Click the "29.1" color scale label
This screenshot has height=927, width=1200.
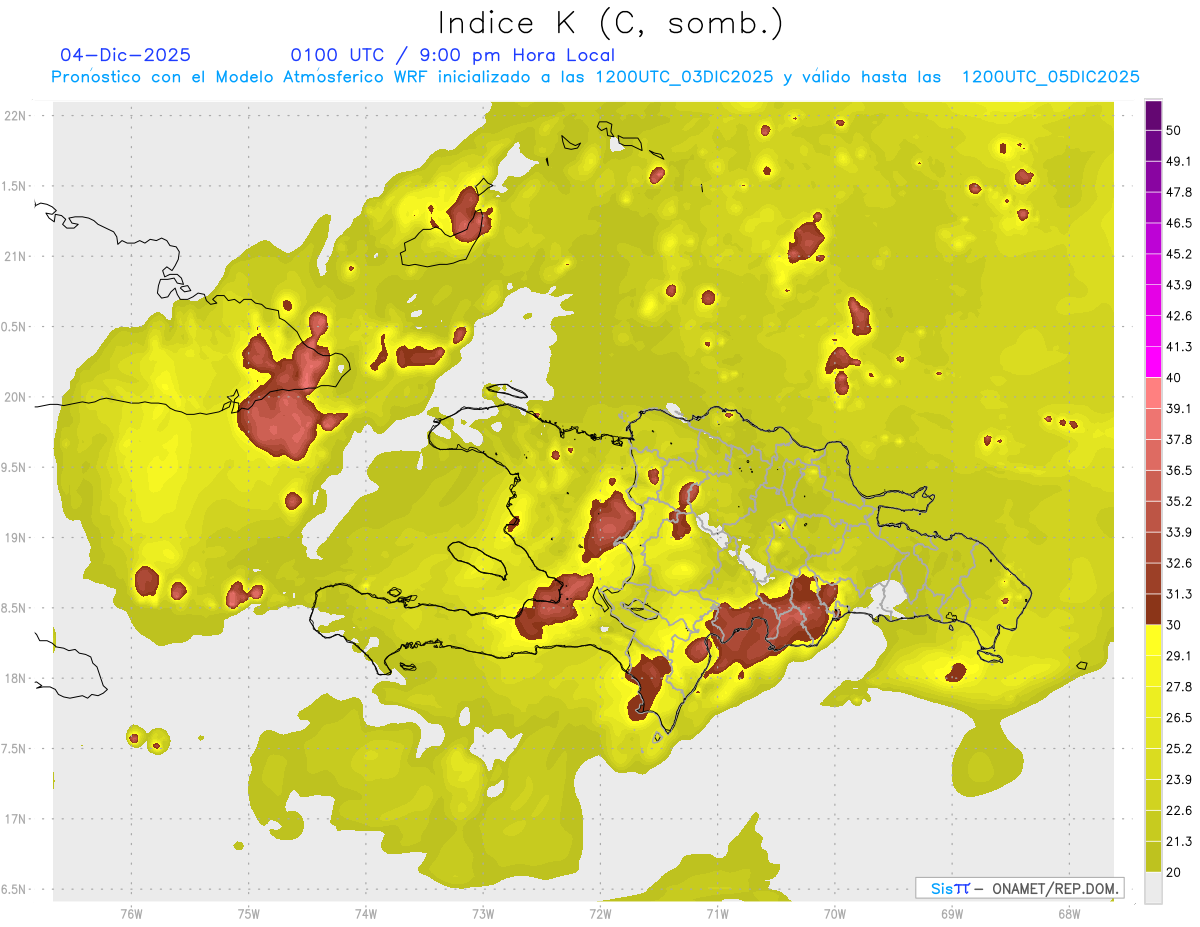(1179, 656)
